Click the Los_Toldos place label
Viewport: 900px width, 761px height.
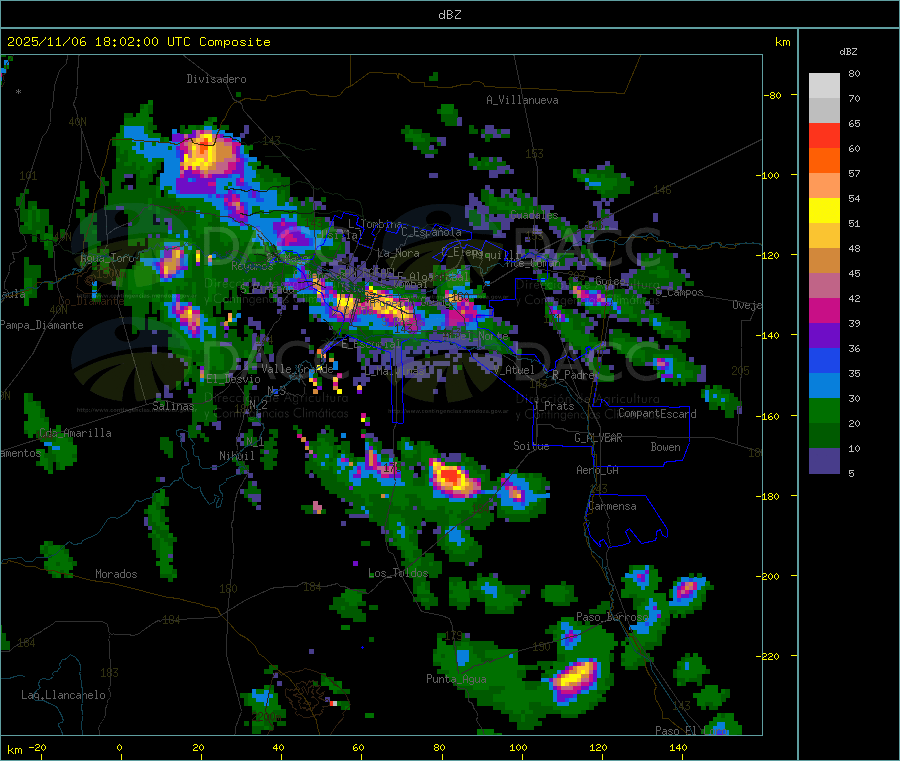[398, 573]
